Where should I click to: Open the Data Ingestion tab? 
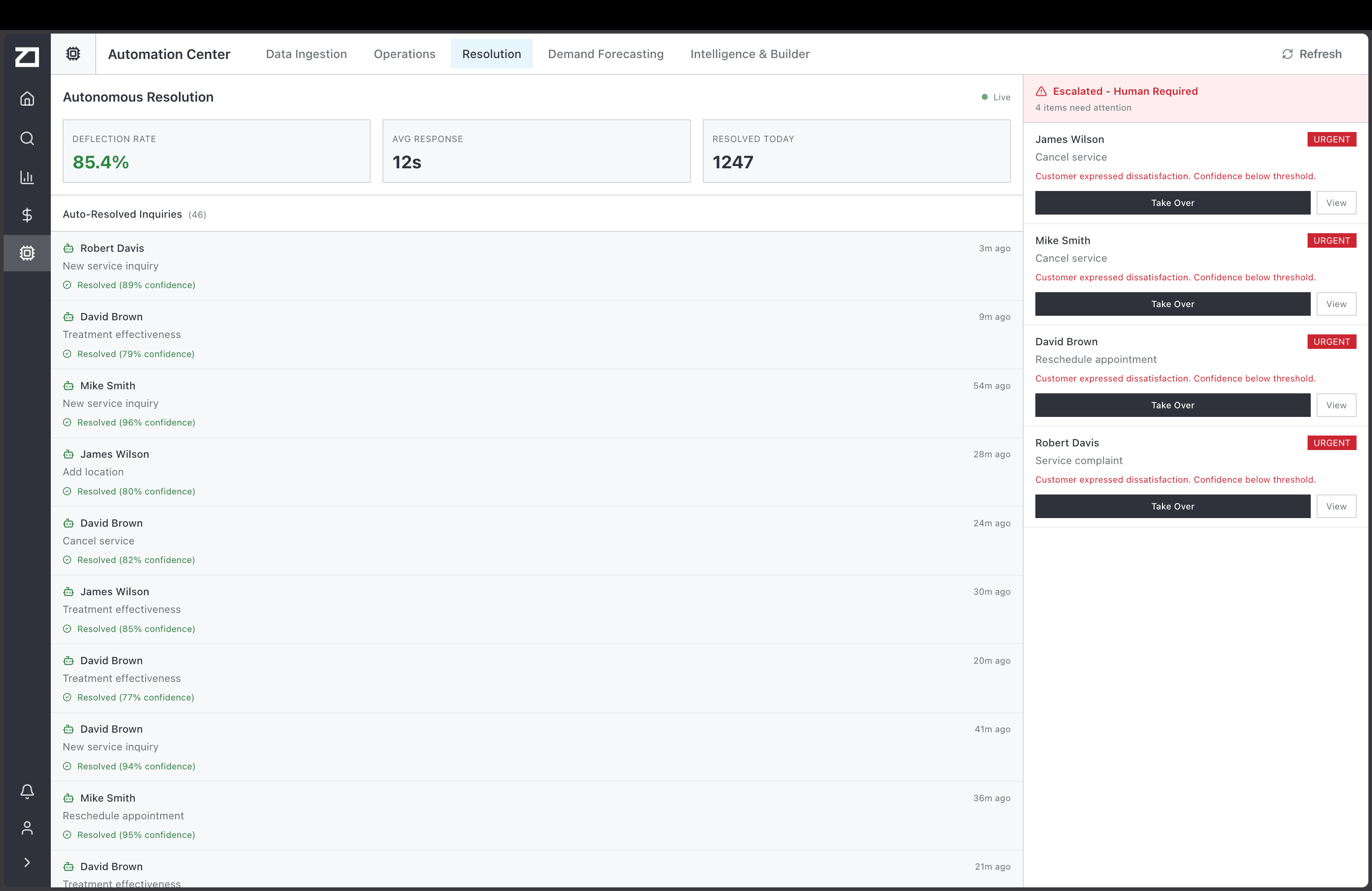tap(306, 54)
